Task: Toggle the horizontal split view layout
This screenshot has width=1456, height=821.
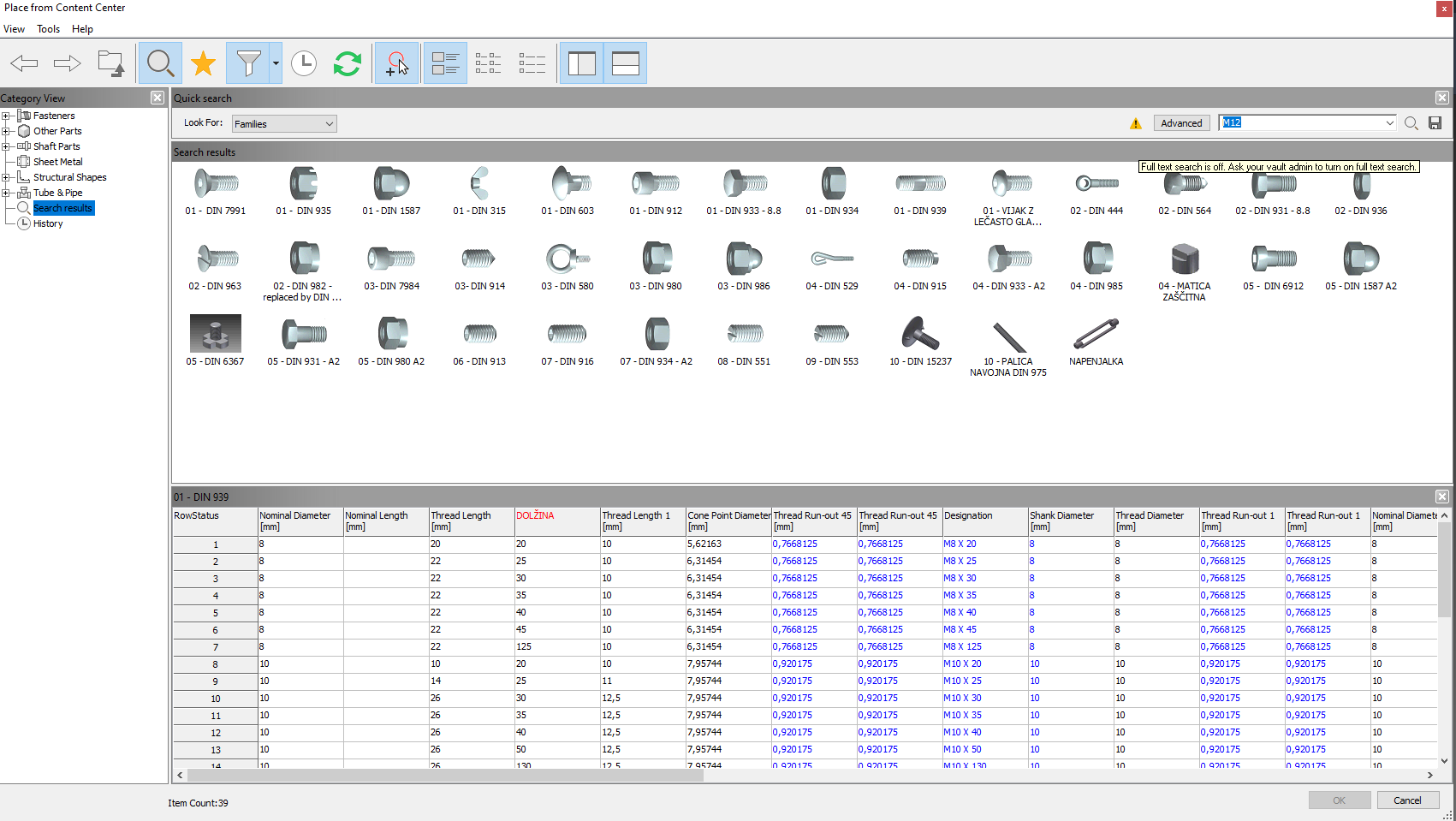Action: pyautogui.click(x=625, y=62)
